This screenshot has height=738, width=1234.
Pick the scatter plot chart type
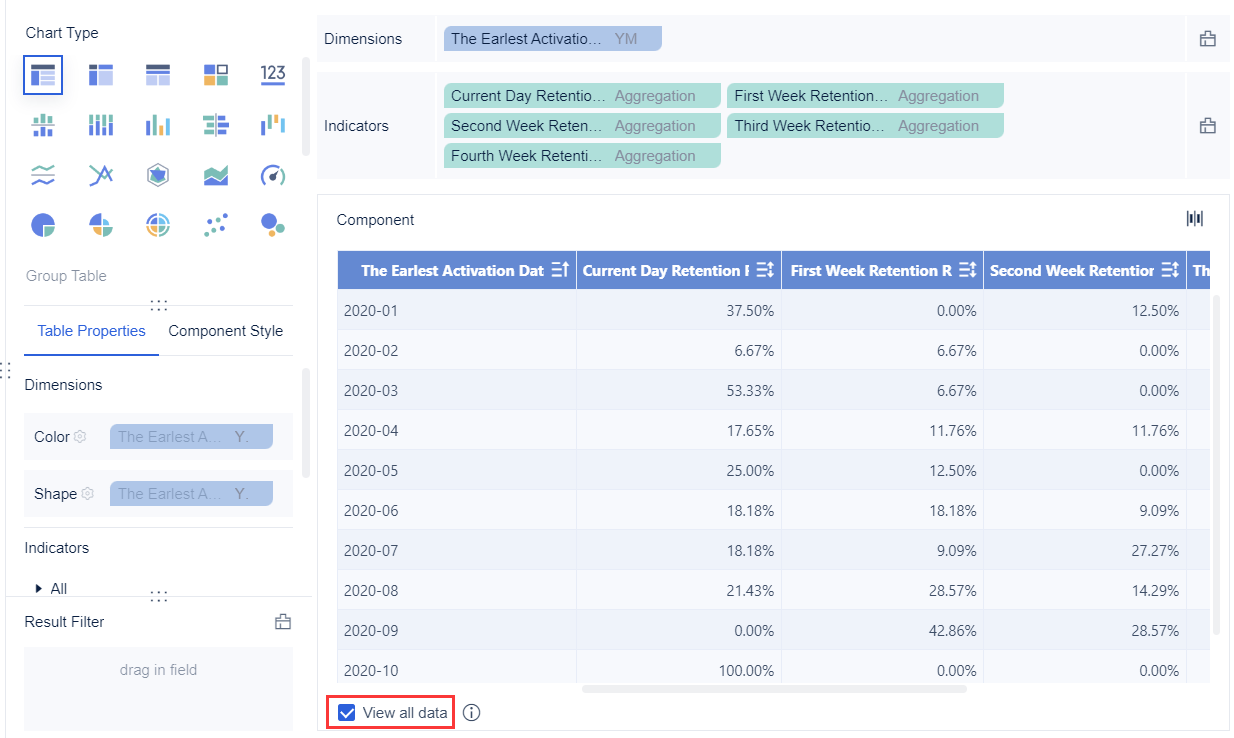tap(216, 224)
